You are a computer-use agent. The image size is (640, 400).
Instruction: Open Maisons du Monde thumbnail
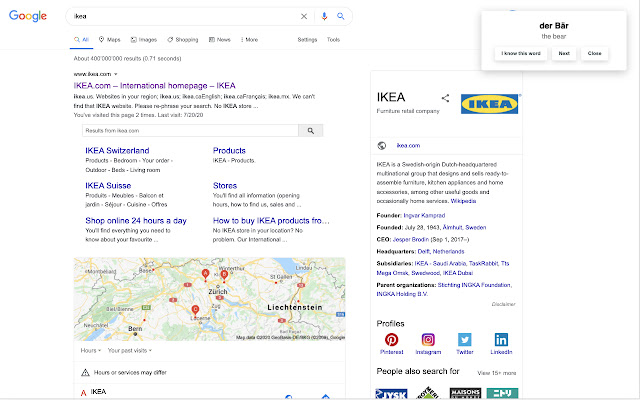click(x=465, y=393)
